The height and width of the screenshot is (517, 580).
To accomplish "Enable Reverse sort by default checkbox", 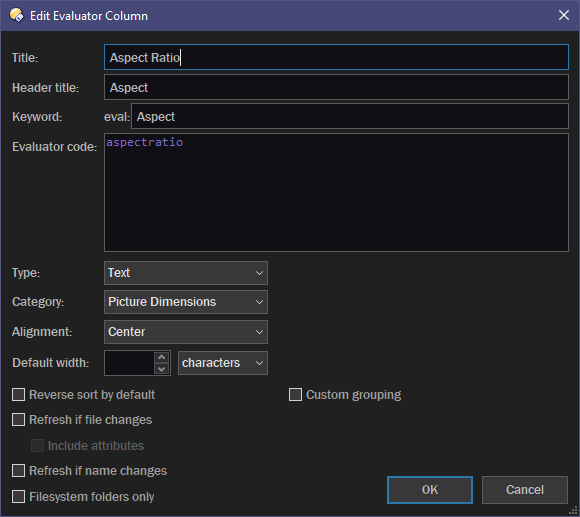I will pos(18,395).
